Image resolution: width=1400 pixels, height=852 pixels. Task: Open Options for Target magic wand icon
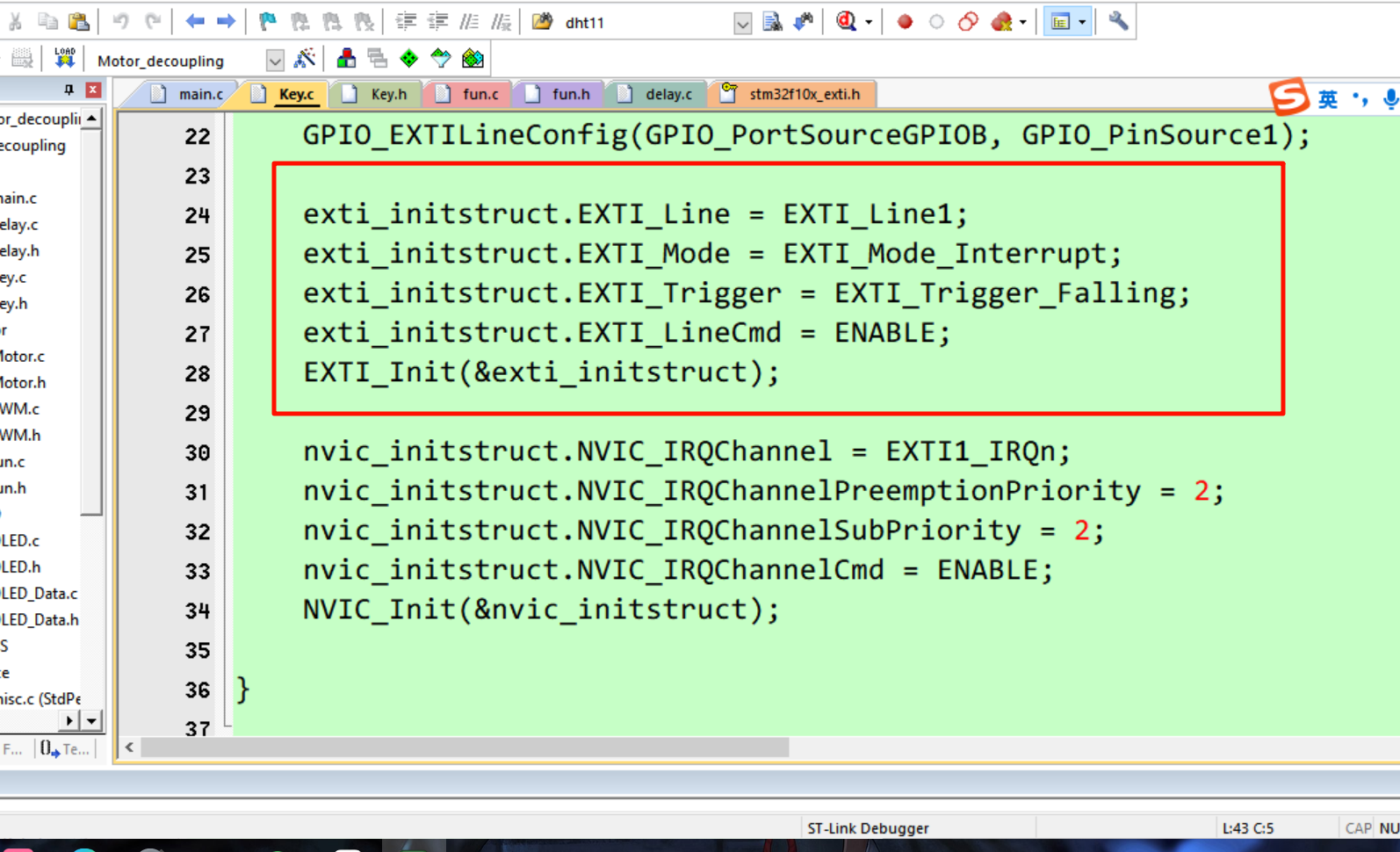305,59
